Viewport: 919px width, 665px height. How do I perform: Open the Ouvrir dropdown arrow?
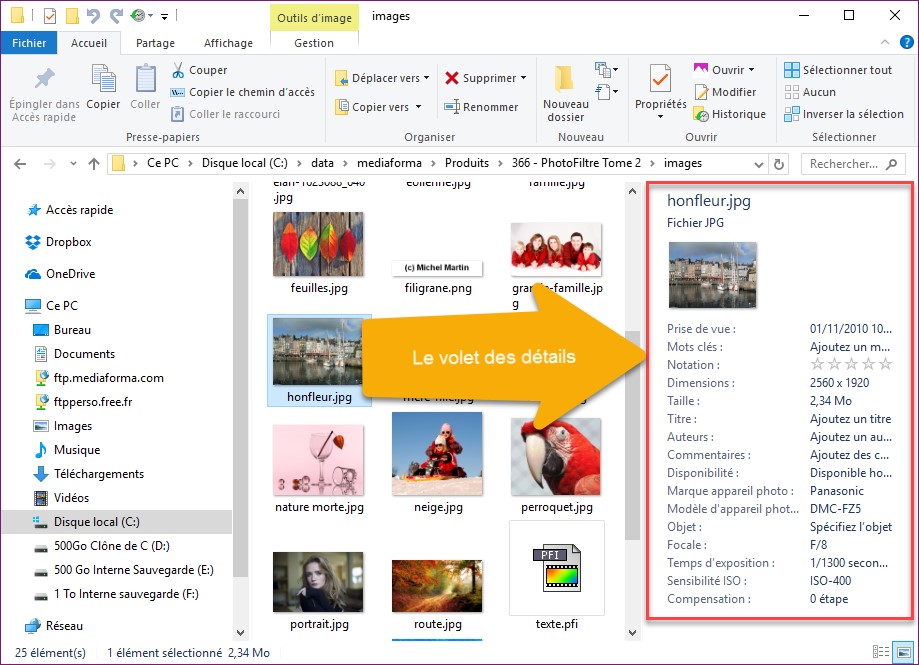click(x=751, y=70)
